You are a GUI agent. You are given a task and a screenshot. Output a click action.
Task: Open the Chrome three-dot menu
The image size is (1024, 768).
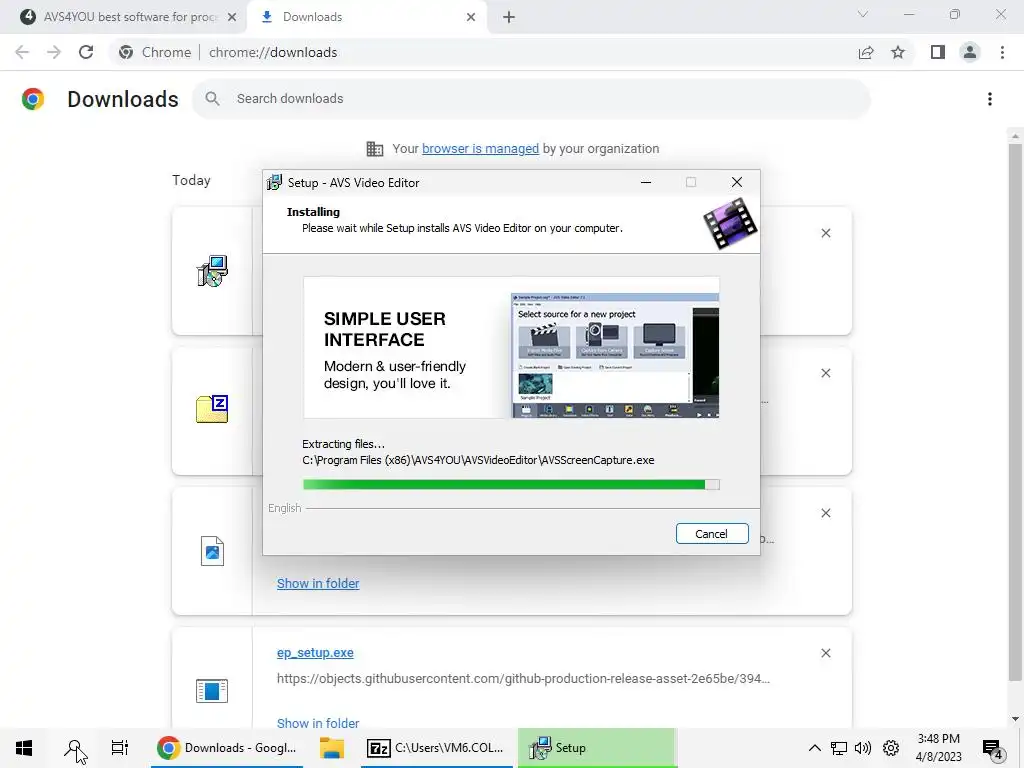1002,52
